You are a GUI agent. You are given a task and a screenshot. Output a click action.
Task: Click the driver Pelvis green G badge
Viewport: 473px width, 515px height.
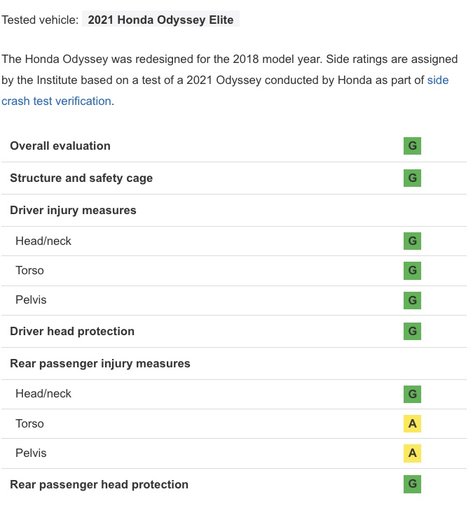(412, 300)
